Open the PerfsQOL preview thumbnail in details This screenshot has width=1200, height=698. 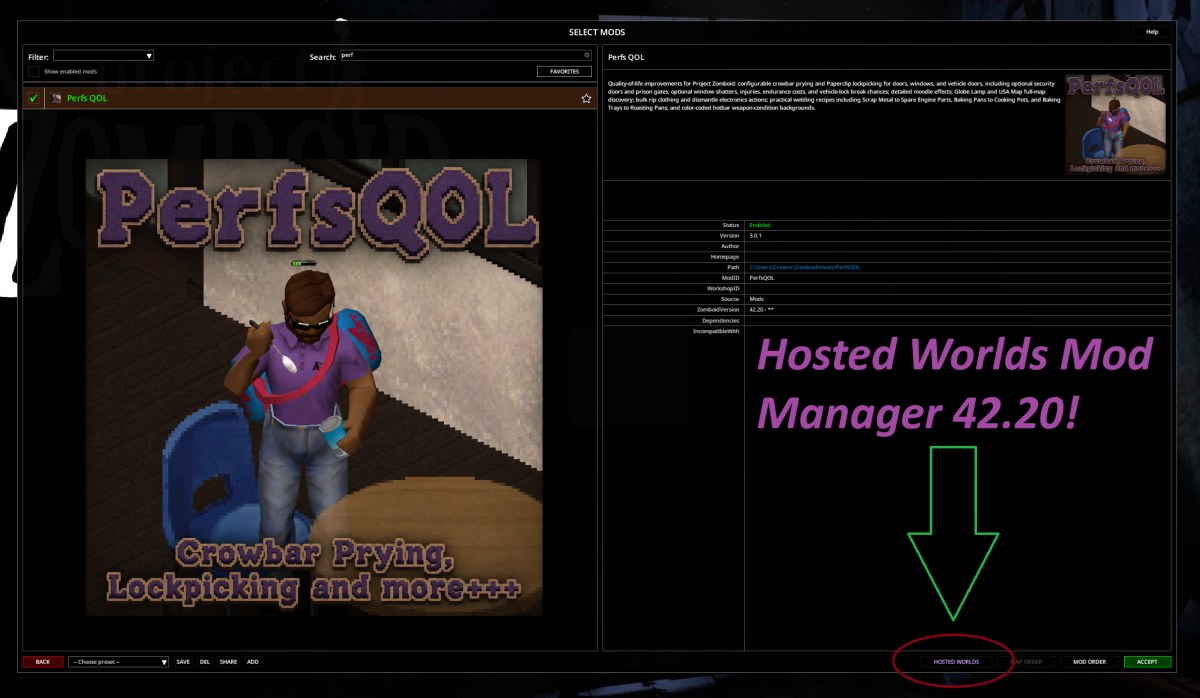tap(1117, 124)
